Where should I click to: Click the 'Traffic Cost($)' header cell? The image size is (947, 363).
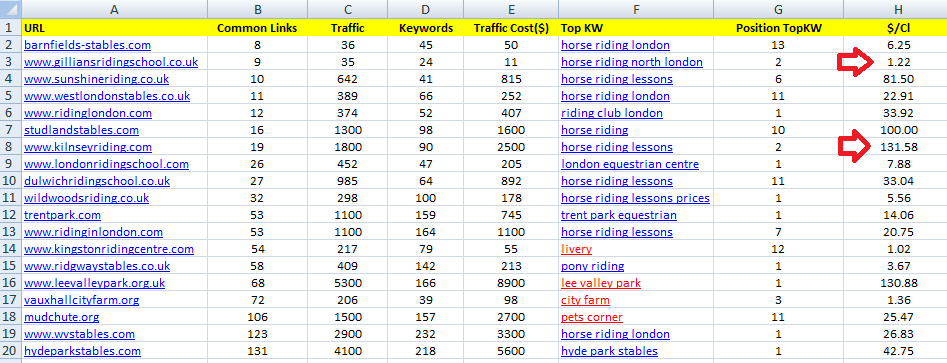click(512, 28)
